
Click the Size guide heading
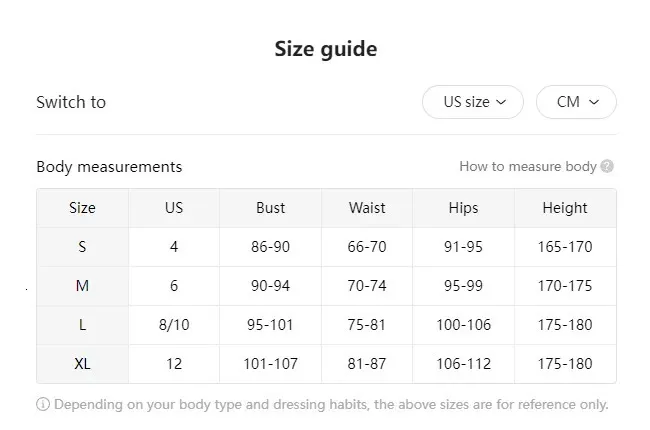pos(325,49)
